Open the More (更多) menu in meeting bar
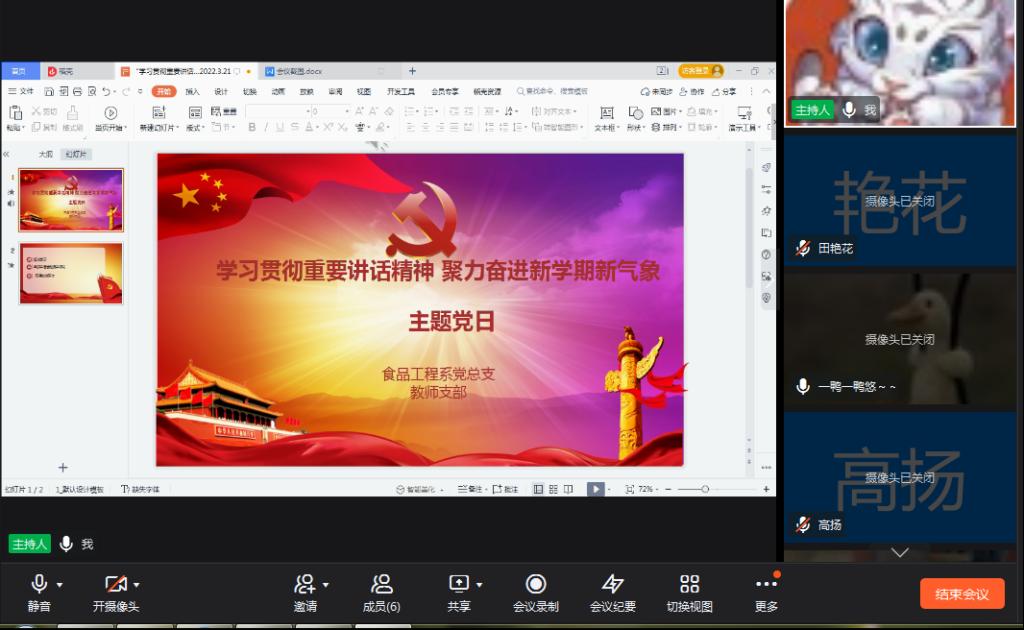The width and height of the screenshot is (1024, 630). 766,593
